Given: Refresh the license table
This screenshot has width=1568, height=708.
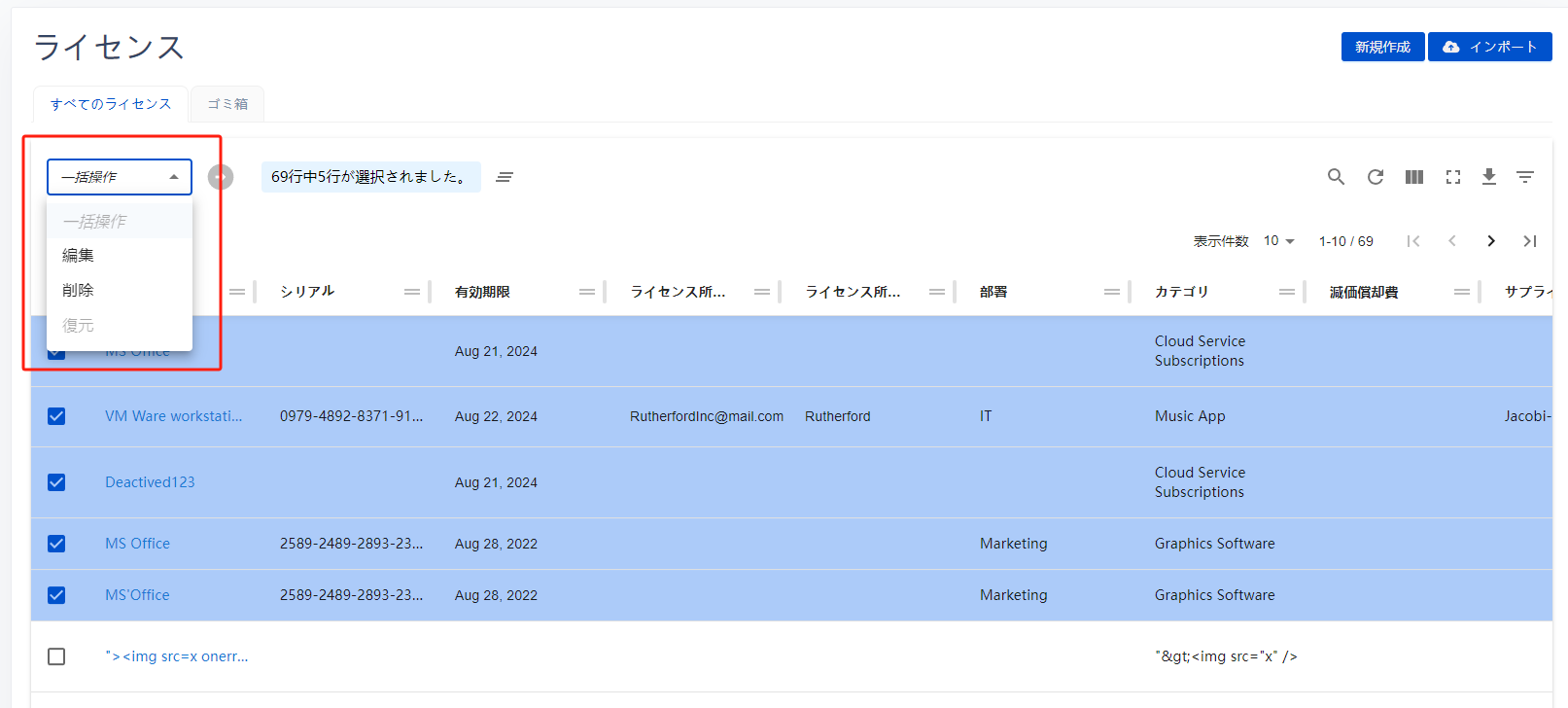Looking at the screenshot, I should click(x=1375, y=177).
